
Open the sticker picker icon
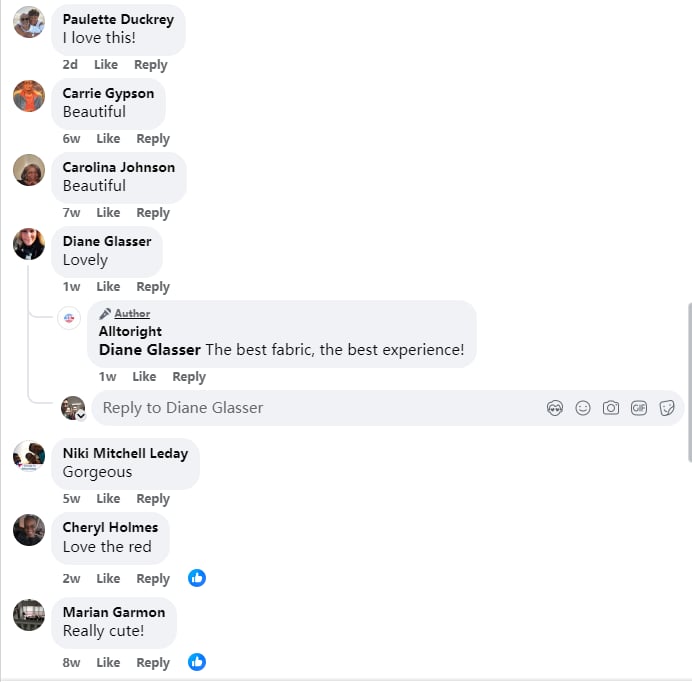pos(667,408)
